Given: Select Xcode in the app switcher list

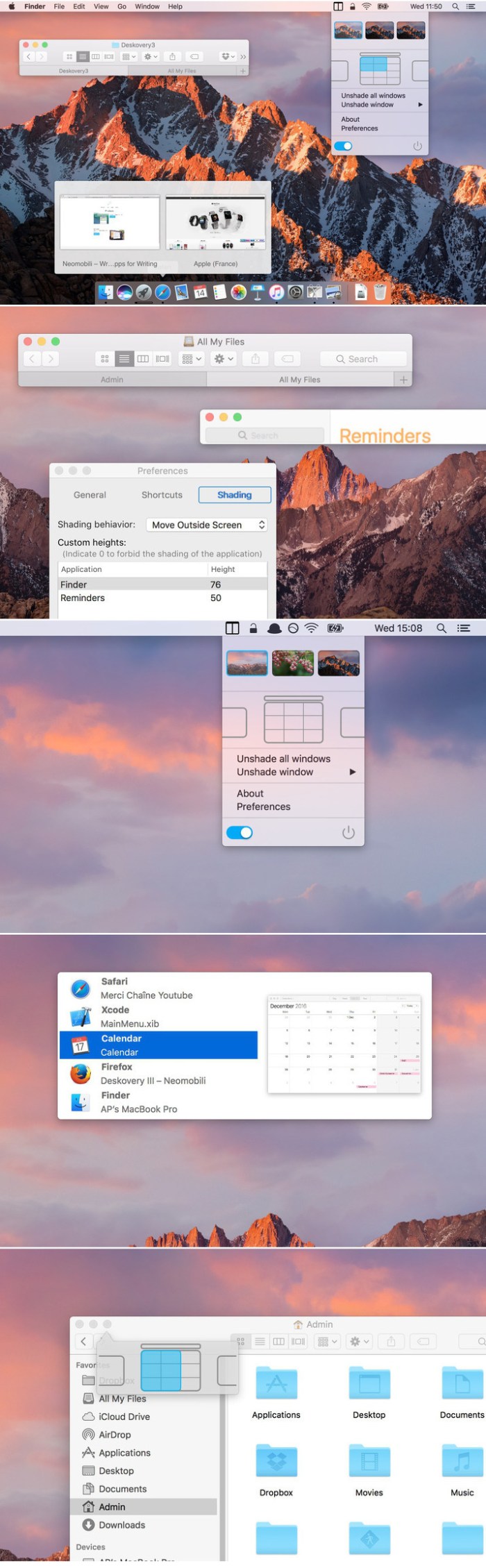Looking at the screenshot, I should coord(158,1017).
